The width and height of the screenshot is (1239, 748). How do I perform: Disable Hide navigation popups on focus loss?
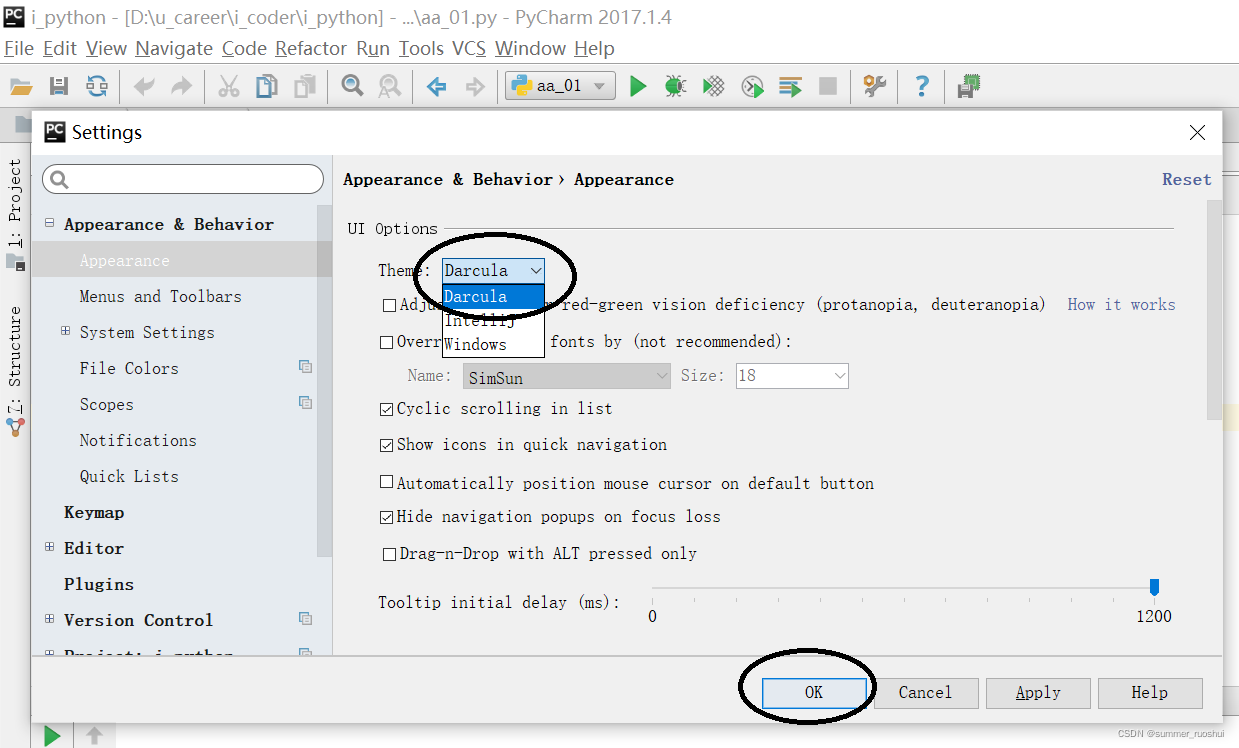click(x=386, y=516)
